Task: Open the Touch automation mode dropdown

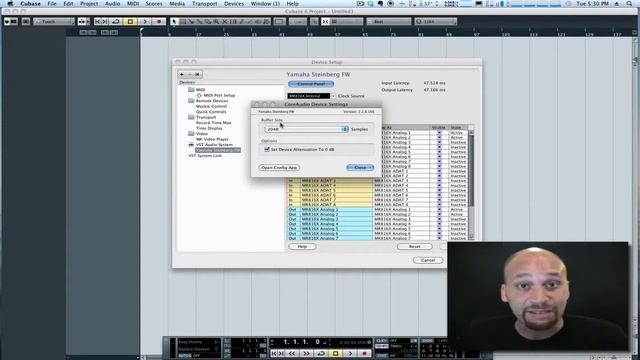Action: pyautogui.click(x=54, y=21)
